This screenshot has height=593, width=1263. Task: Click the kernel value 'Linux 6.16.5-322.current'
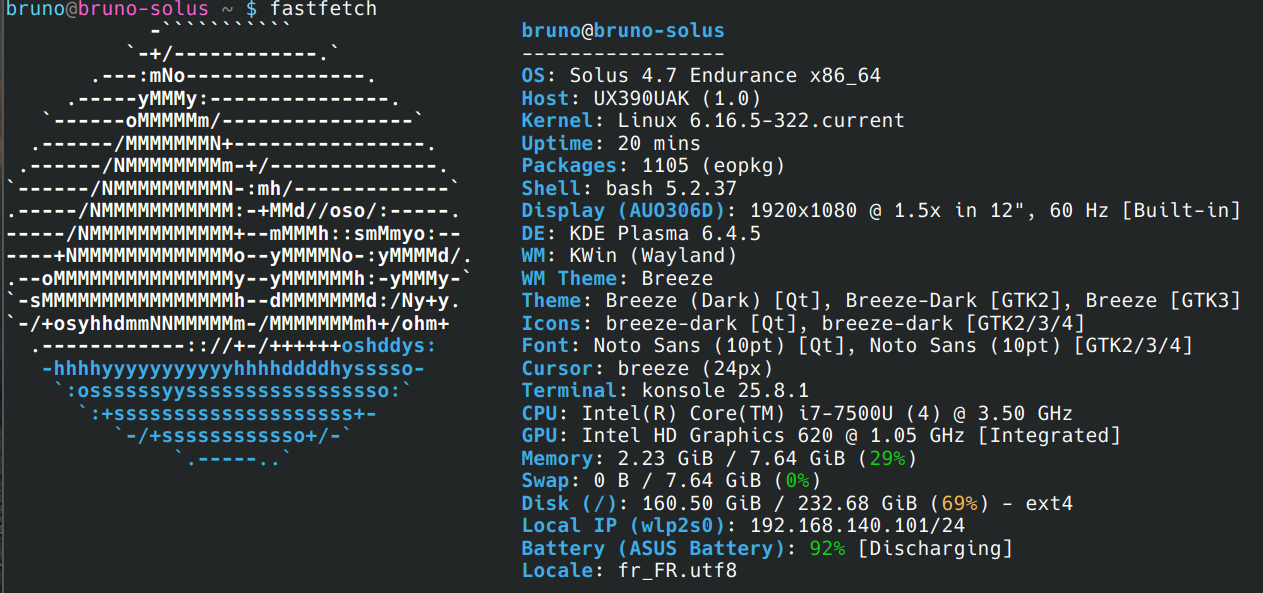(x=761, y=121)
